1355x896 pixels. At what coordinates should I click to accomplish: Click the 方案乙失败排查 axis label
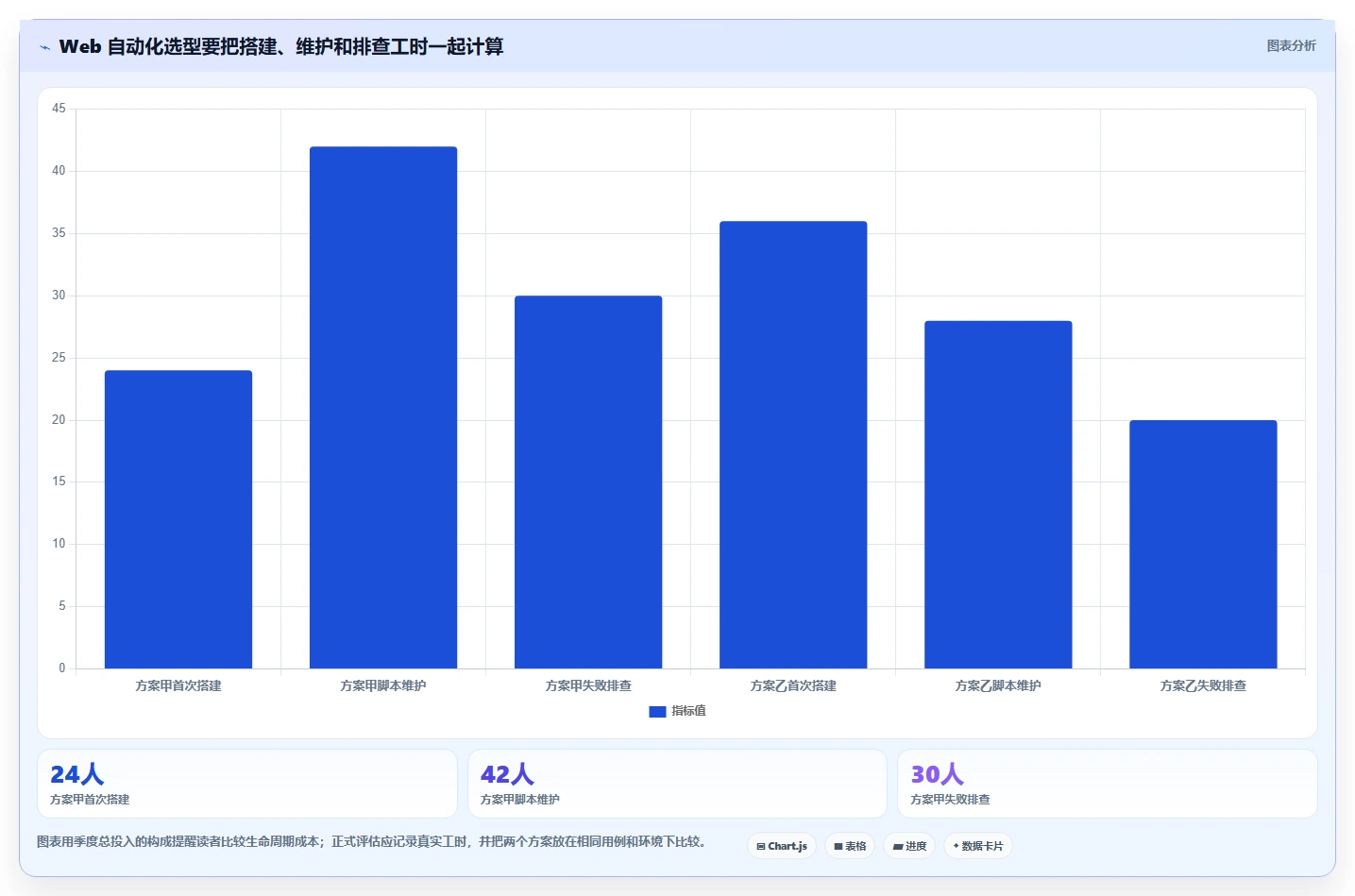1203,685
